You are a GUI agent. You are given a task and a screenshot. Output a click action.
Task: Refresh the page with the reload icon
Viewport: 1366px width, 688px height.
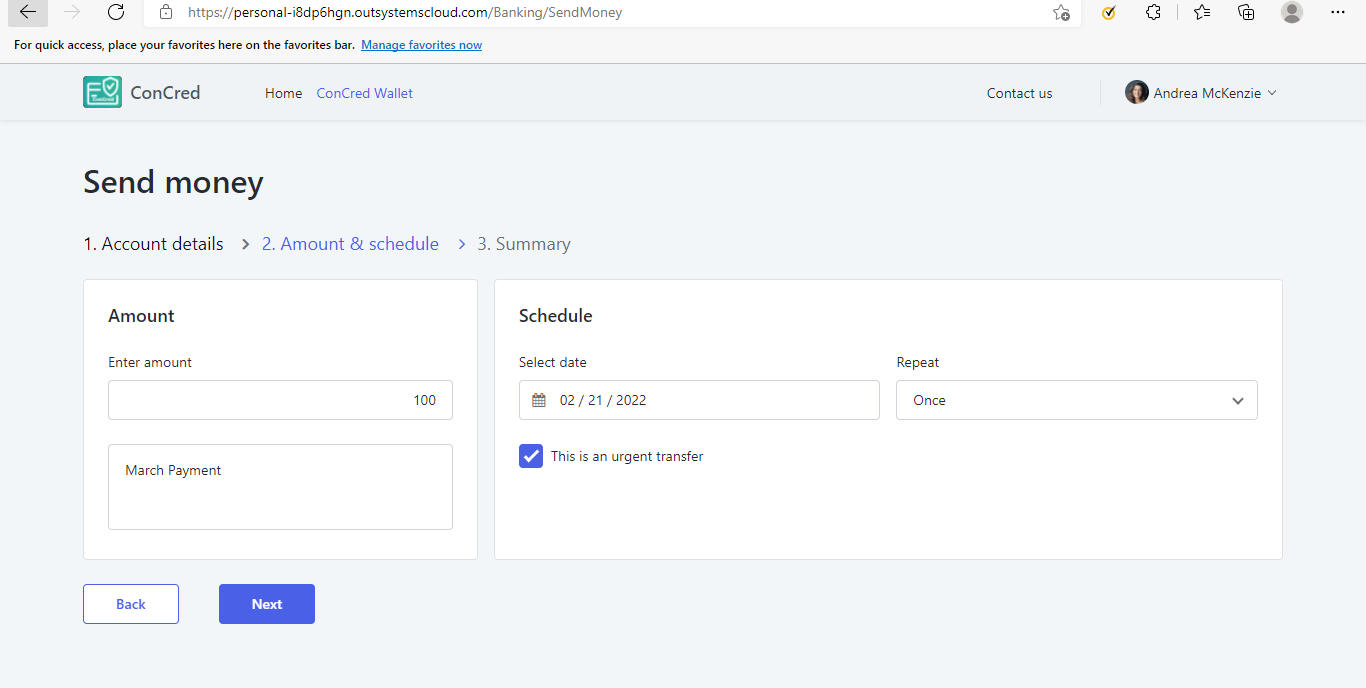coord(116,13)
